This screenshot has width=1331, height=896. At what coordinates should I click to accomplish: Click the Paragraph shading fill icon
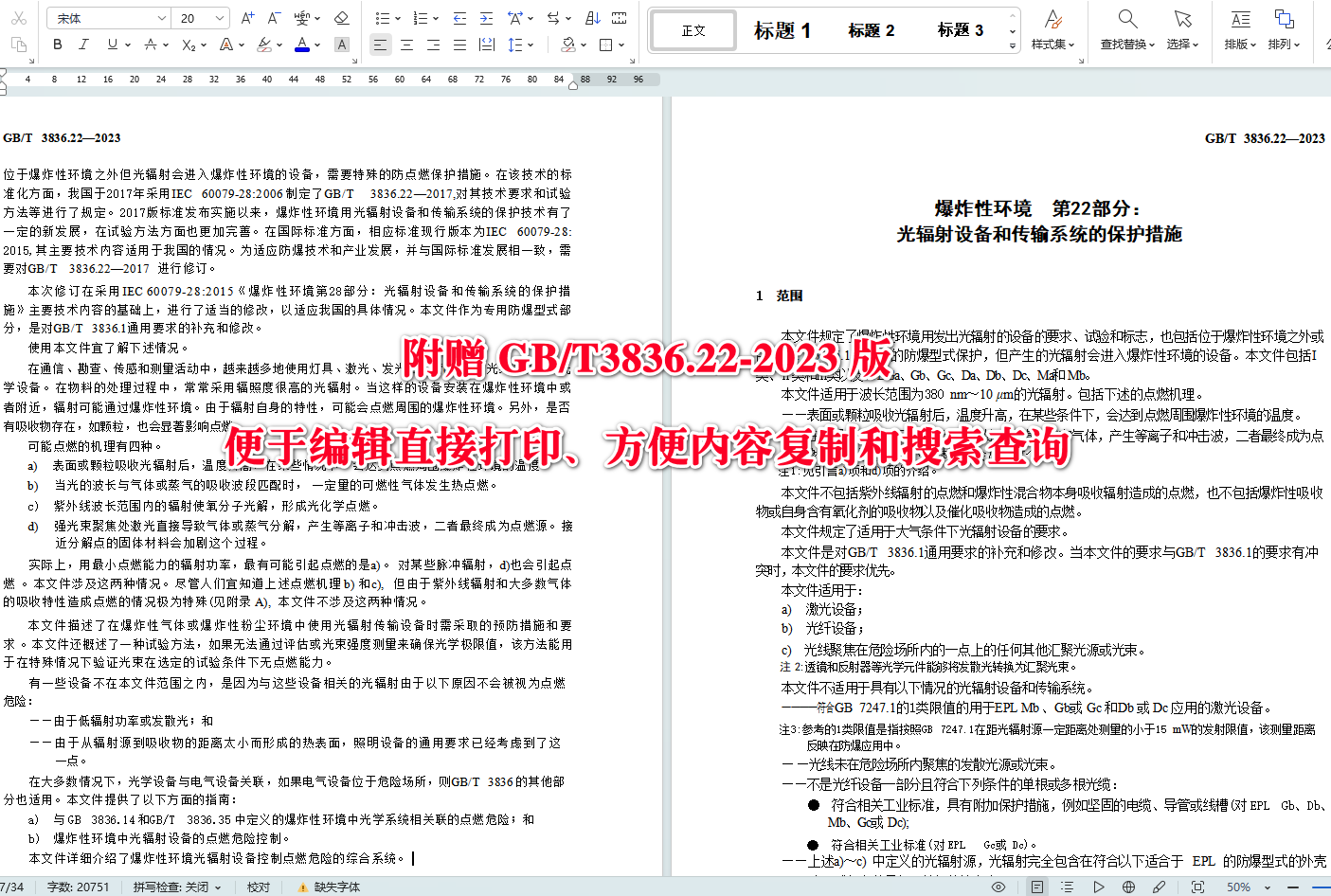pos(567,45)
